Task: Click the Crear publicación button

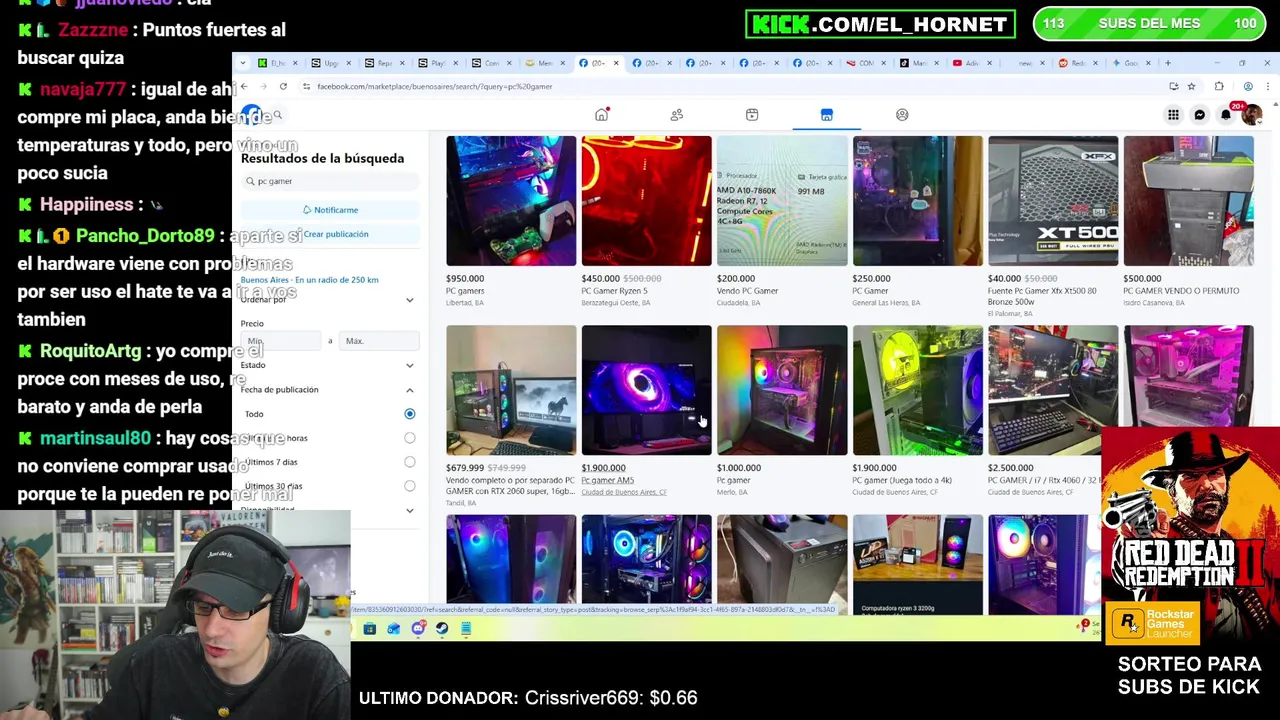Action: point(330,234)
